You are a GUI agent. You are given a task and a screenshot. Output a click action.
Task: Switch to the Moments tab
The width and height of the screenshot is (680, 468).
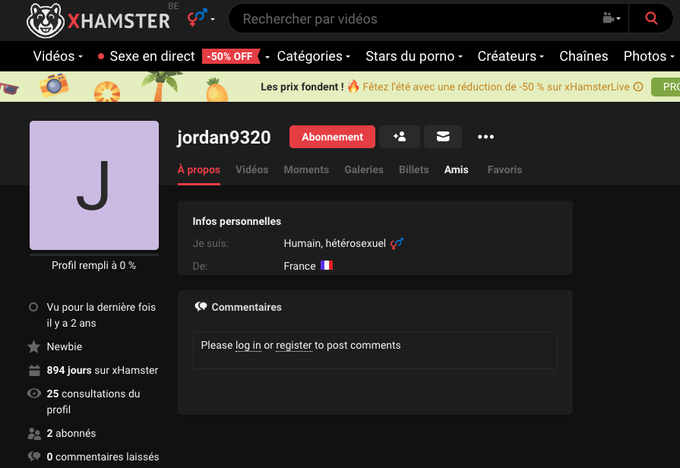[306, 170]
